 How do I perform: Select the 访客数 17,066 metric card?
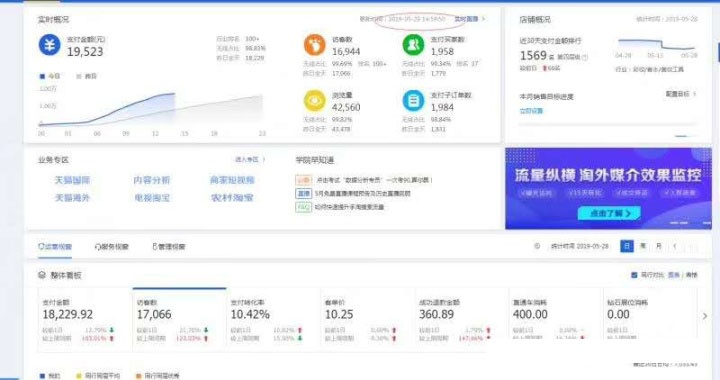[179, 320]
